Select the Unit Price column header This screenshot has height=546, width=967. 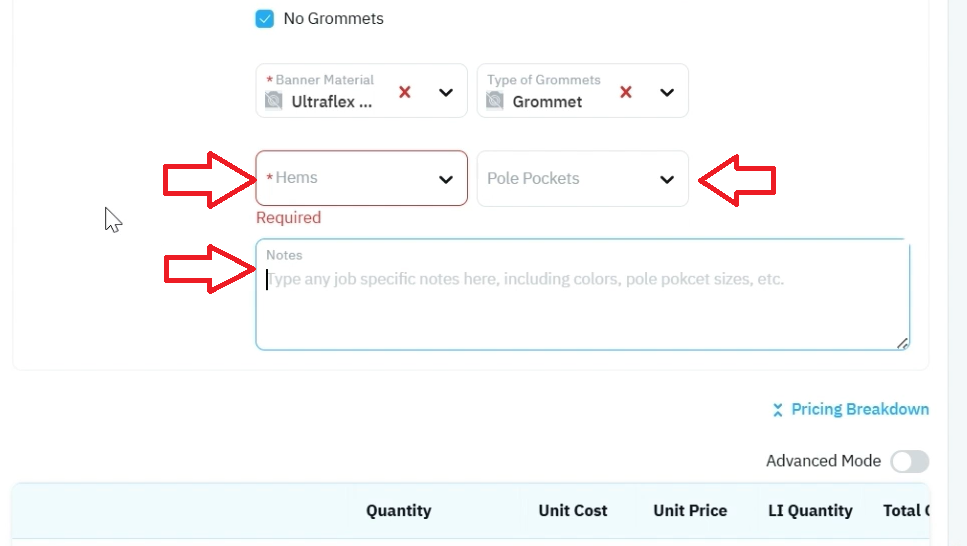point(690,510)
